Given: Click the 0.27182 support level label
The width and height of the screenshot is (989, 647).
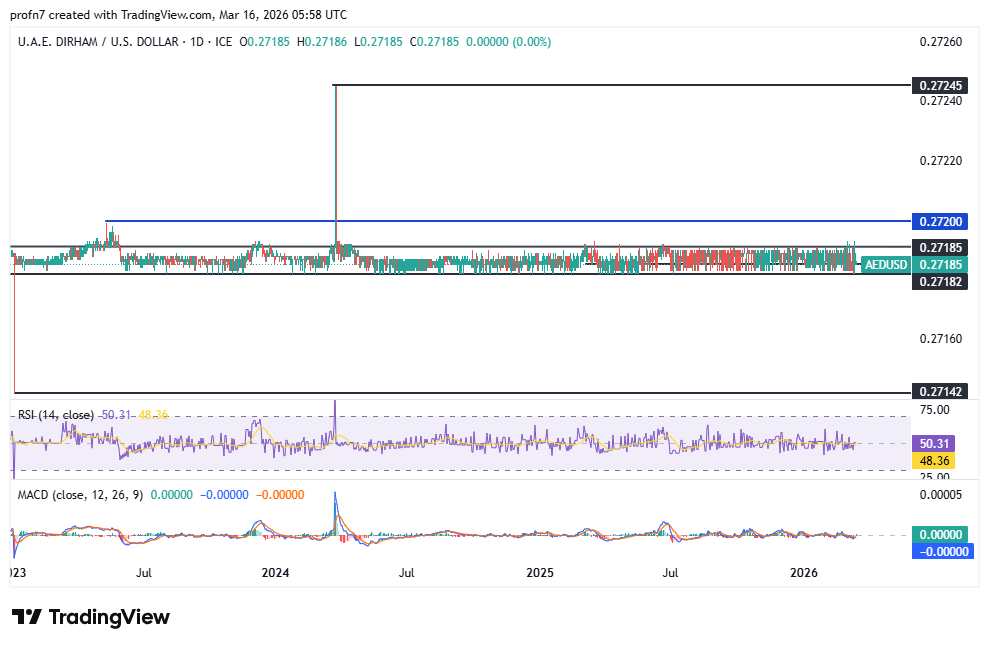Looking at the screenshot, I should (942, 282).
